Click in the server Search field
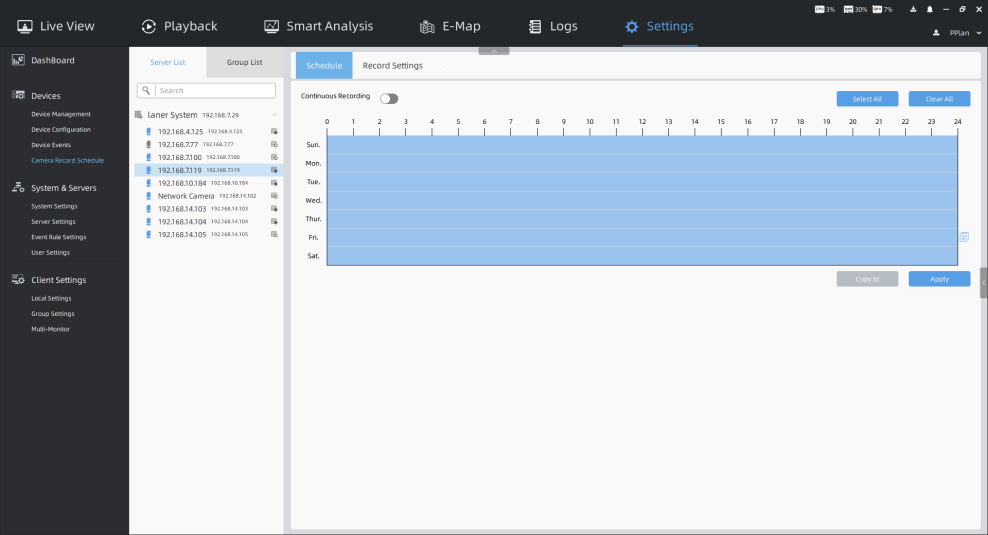 (213, 91)
